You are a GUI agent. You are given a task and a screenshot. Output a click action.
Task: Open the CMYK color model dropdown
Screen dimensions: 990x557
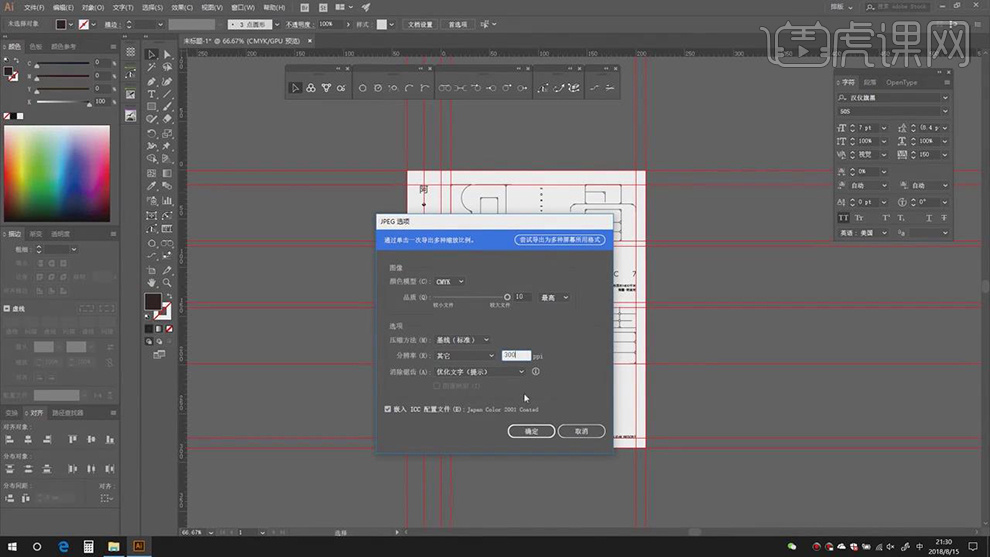(x=449, y=282)
